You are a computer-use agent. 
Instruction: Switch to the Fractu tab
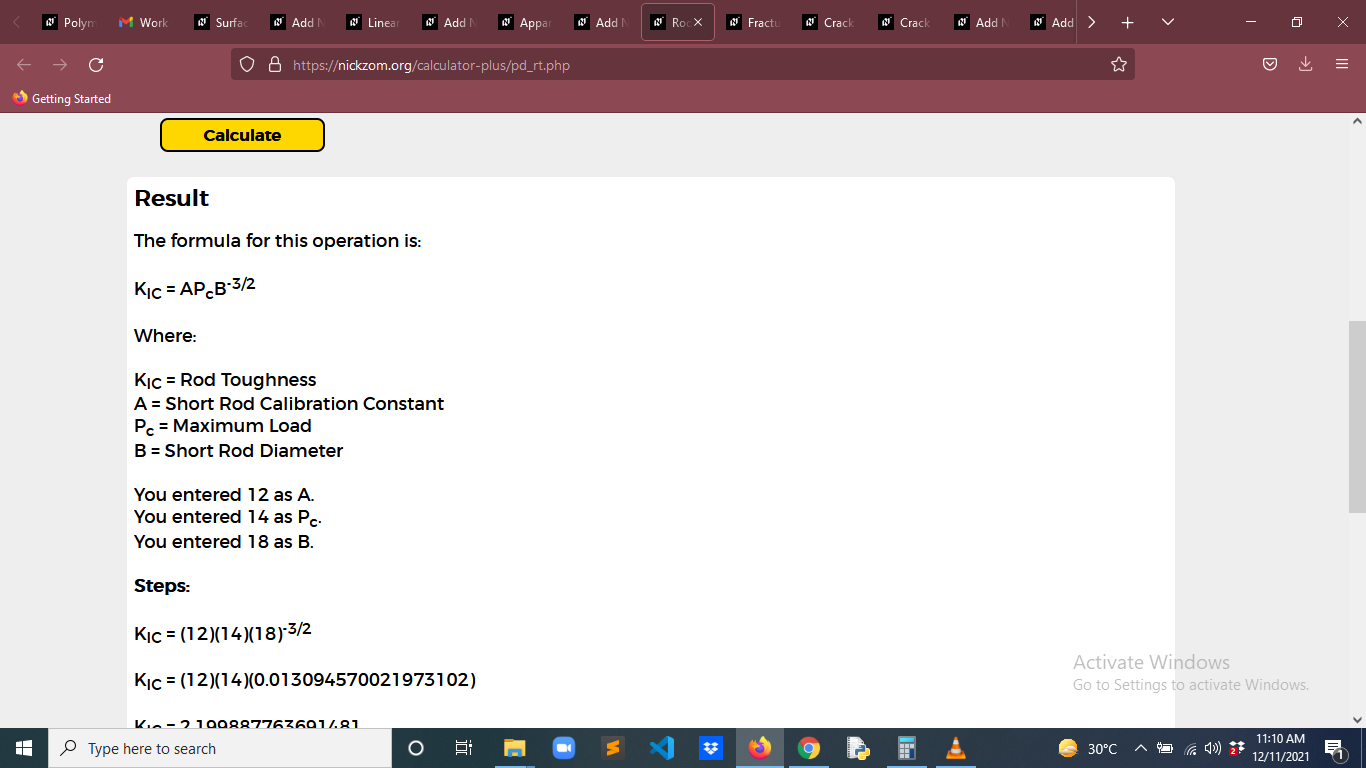point(754,22)
